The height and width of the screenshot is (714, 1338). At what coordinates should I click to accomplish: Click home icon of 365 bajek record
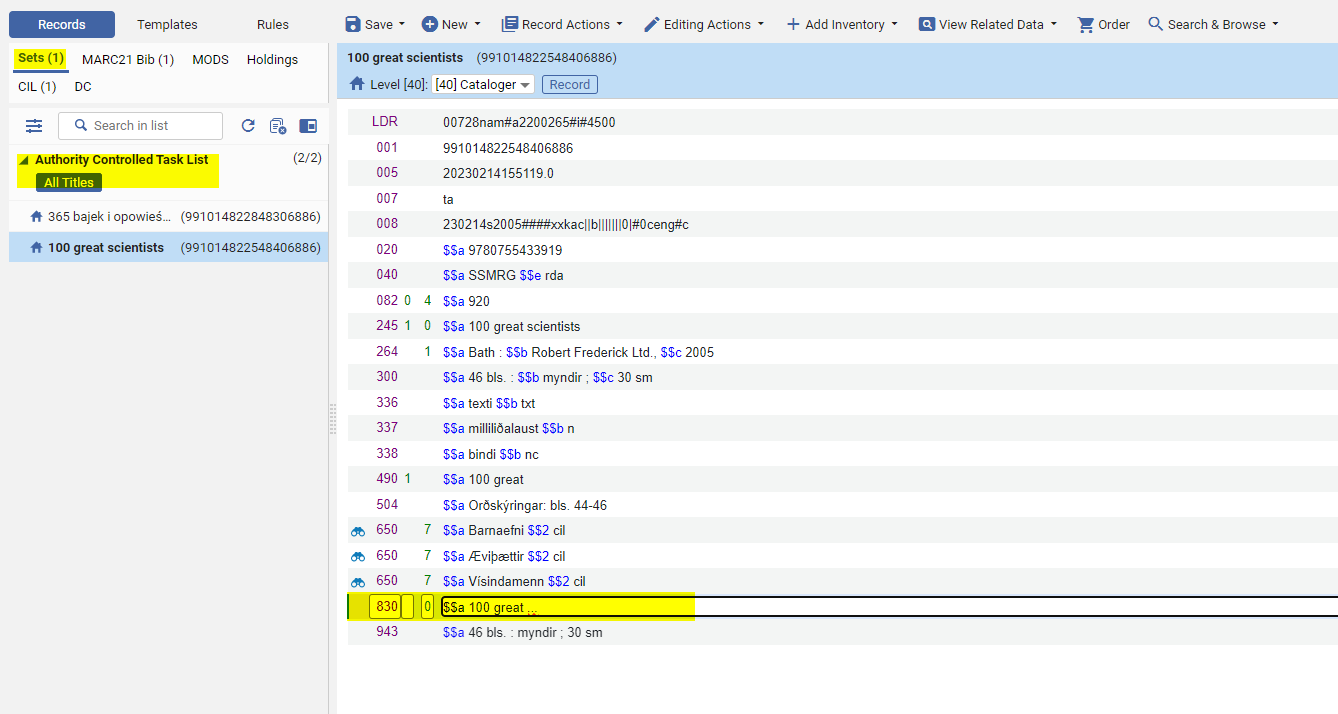(37, 216)
